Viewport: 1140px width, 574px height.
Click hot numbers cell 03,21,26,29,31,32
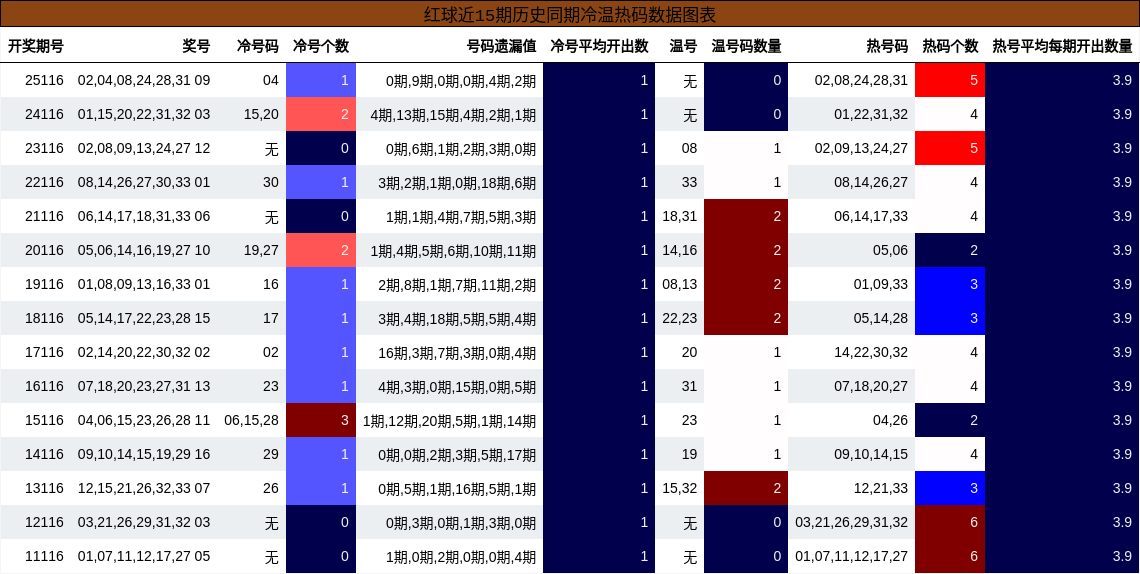[852, 522]
